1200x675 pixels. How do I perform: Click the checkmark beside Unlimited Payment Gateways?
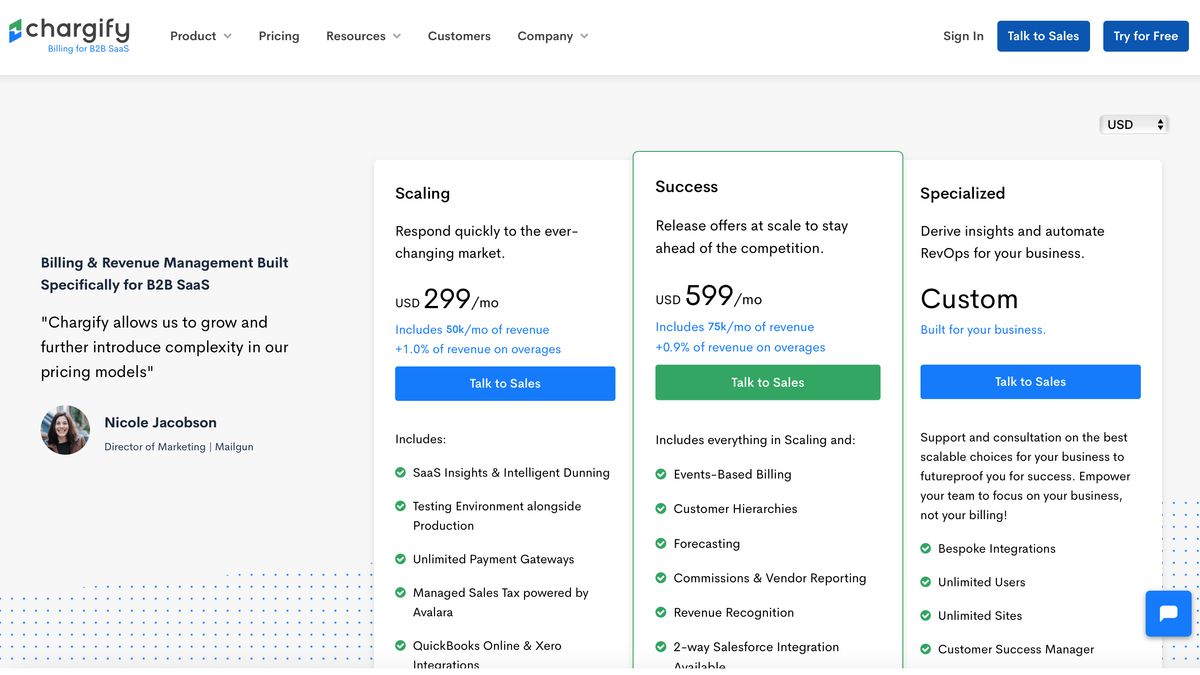coord(399,559)
